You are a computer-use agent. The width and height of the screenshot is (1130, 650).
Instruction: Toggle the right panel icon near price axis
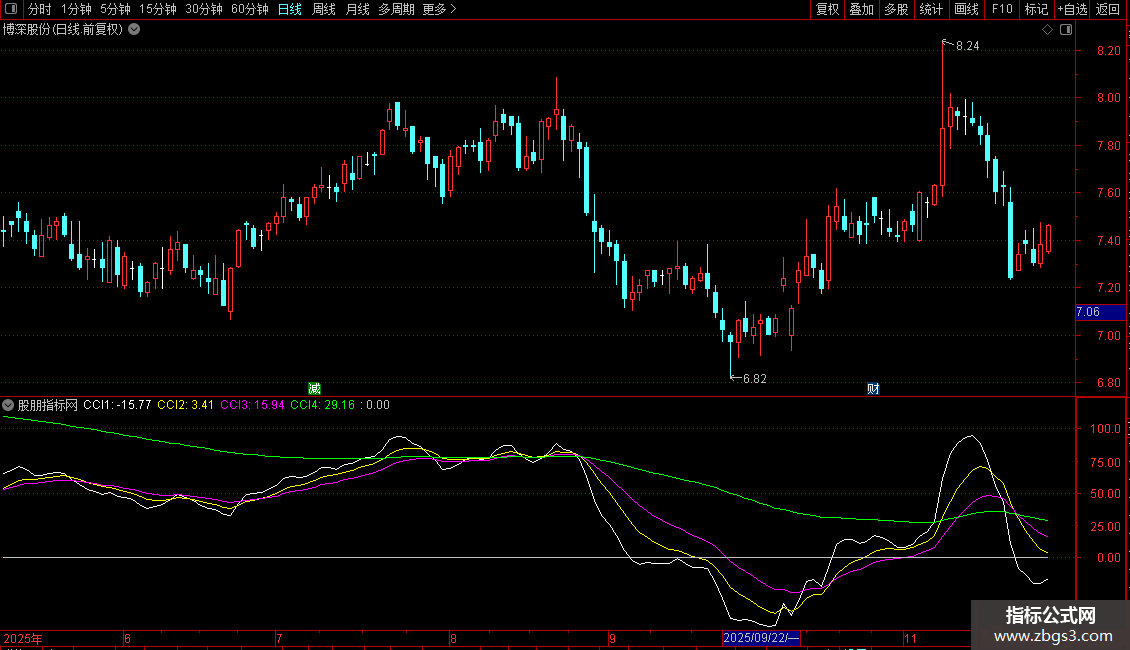click(x=1066, y=30)
